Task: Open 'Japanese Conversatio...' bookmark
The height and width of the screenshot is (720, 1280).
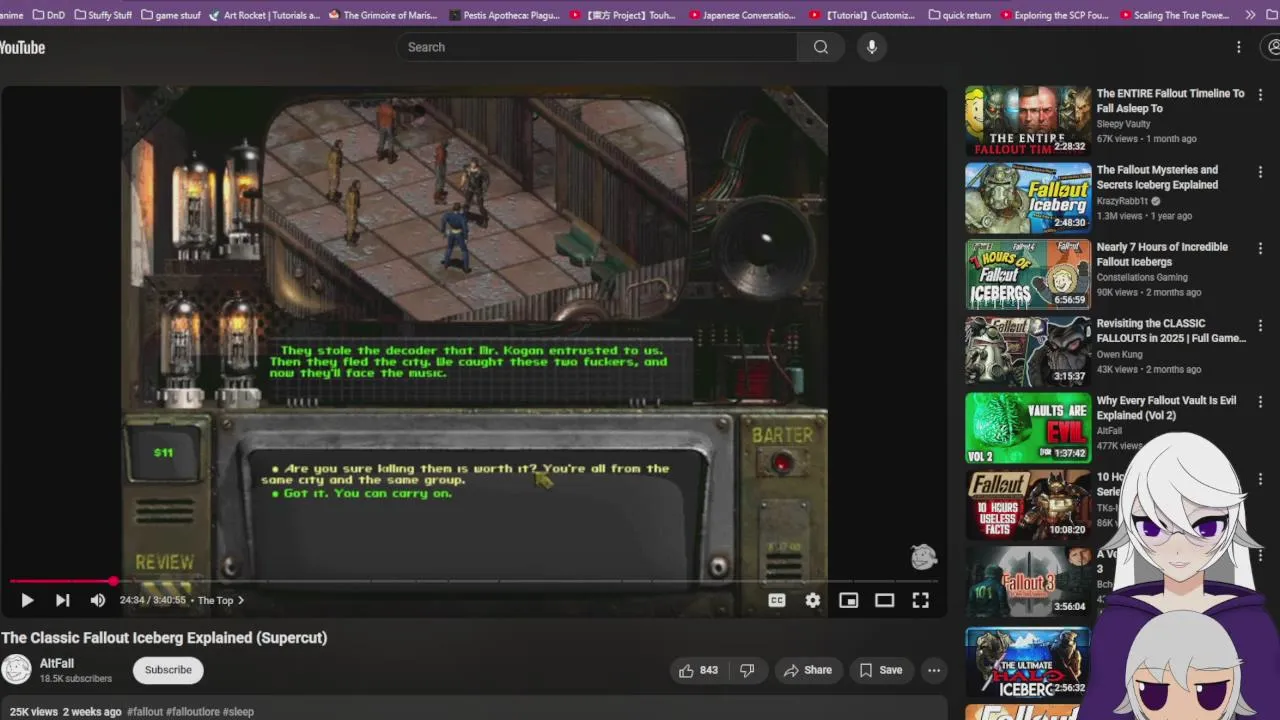Action: pos(742,15)
